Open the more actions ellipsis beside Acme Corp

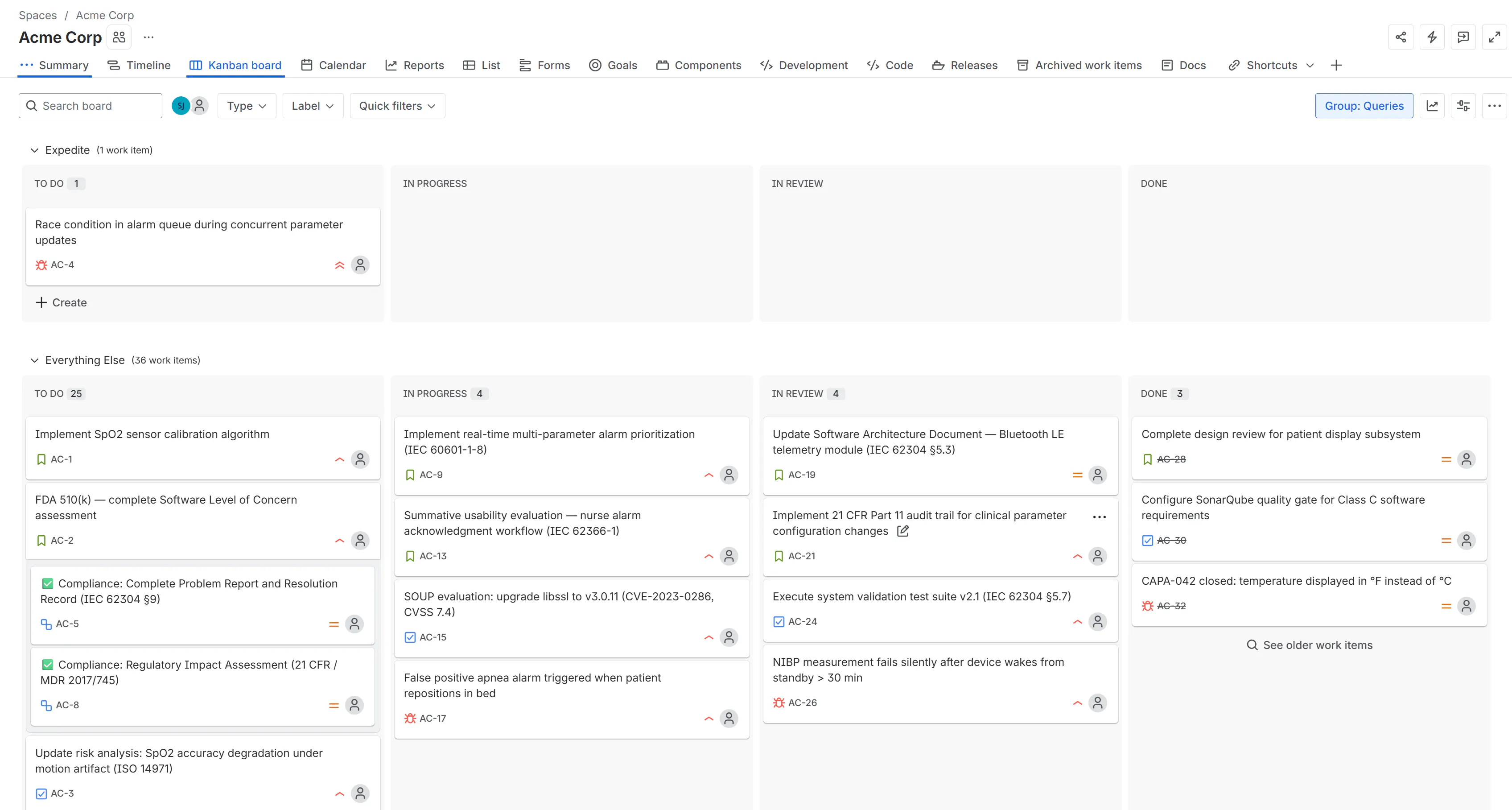[x=148, y=37]
